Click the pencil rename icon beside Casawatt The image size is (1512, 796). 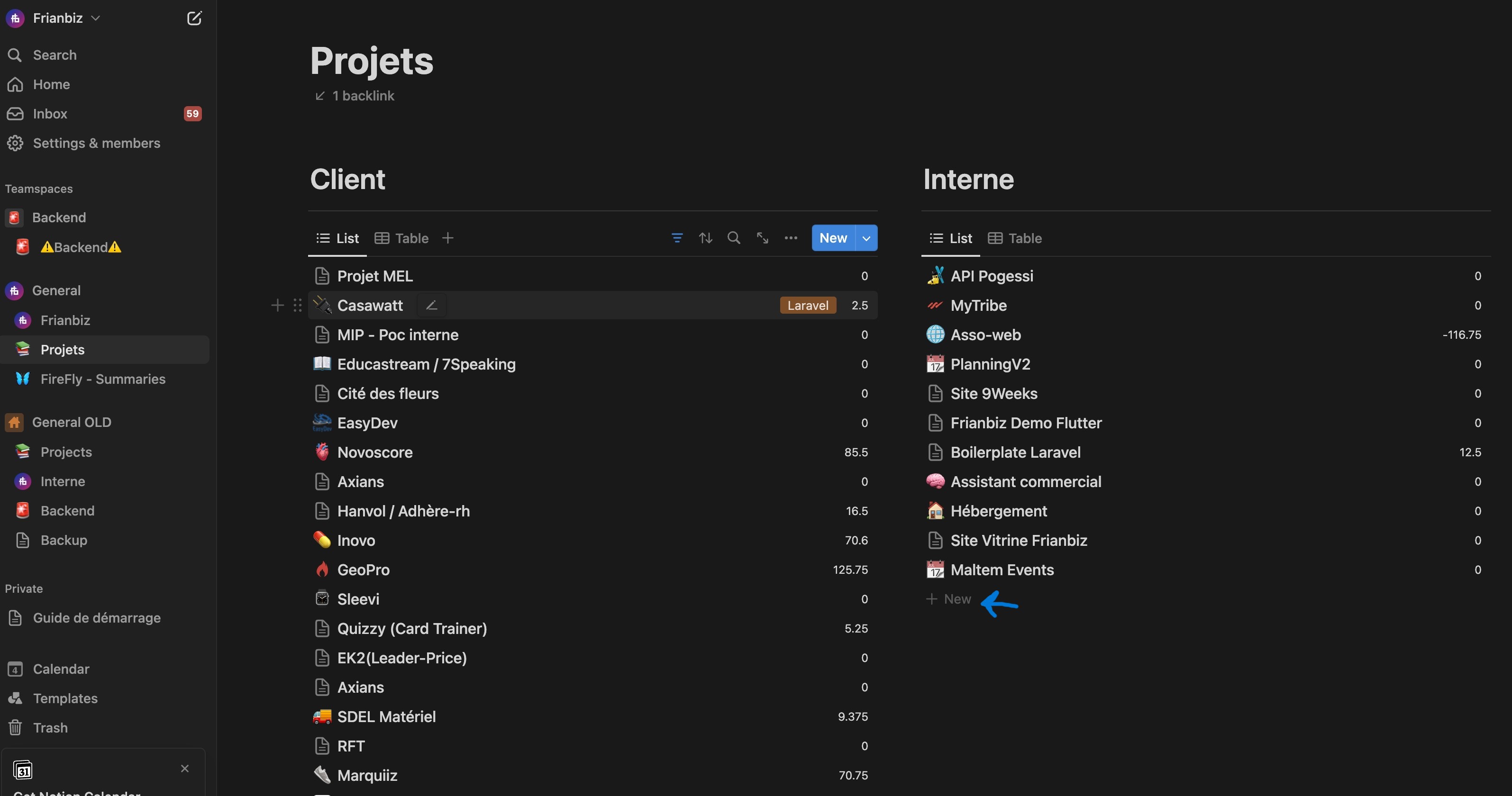(x=431, y=306)
